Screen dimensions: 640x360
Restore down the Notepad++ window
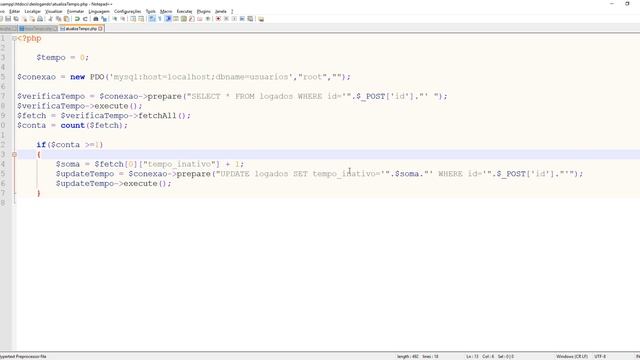pos(627,4)
